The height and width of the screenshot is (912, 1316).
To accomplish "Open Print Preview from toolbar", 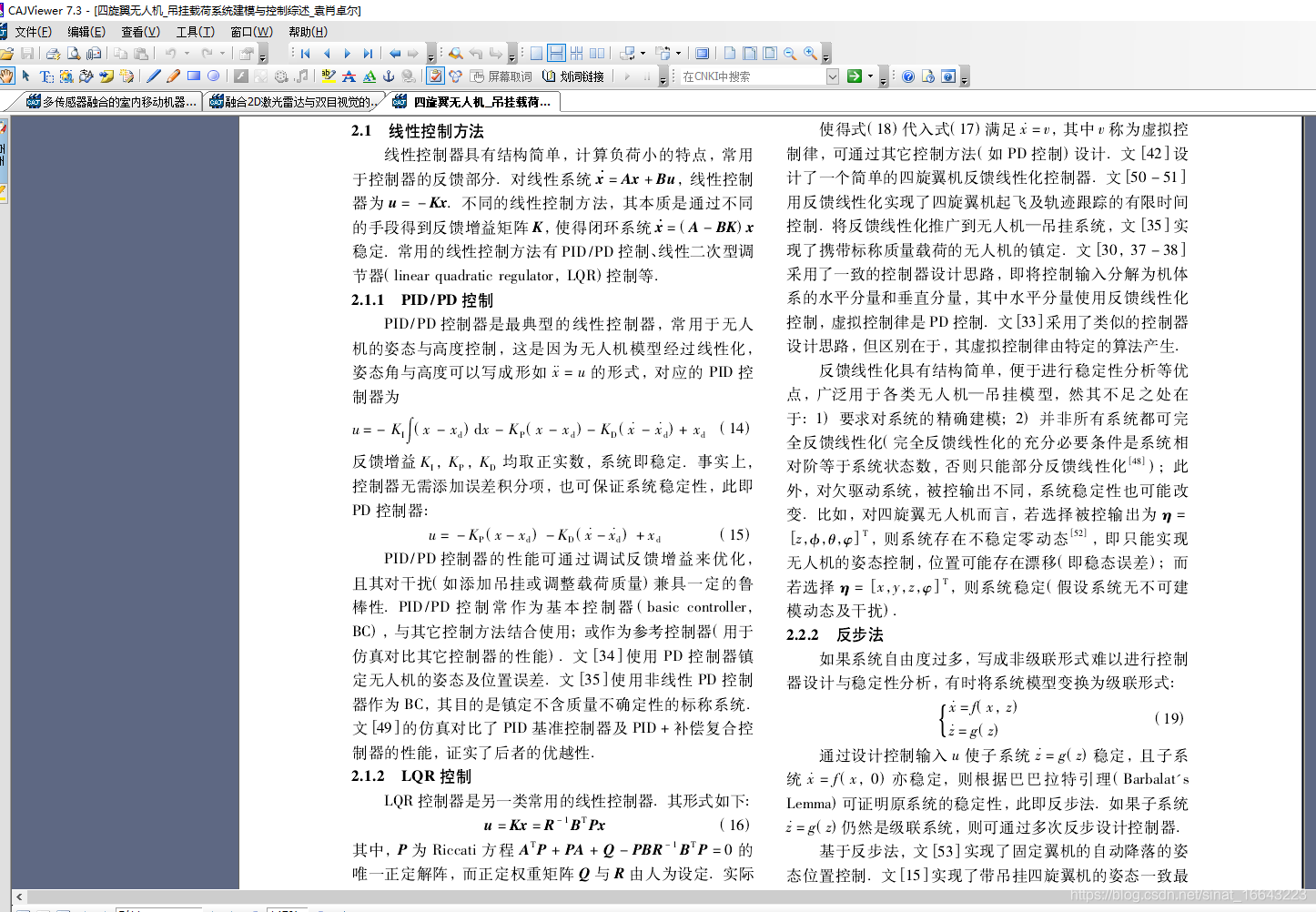I will [74, 54].
